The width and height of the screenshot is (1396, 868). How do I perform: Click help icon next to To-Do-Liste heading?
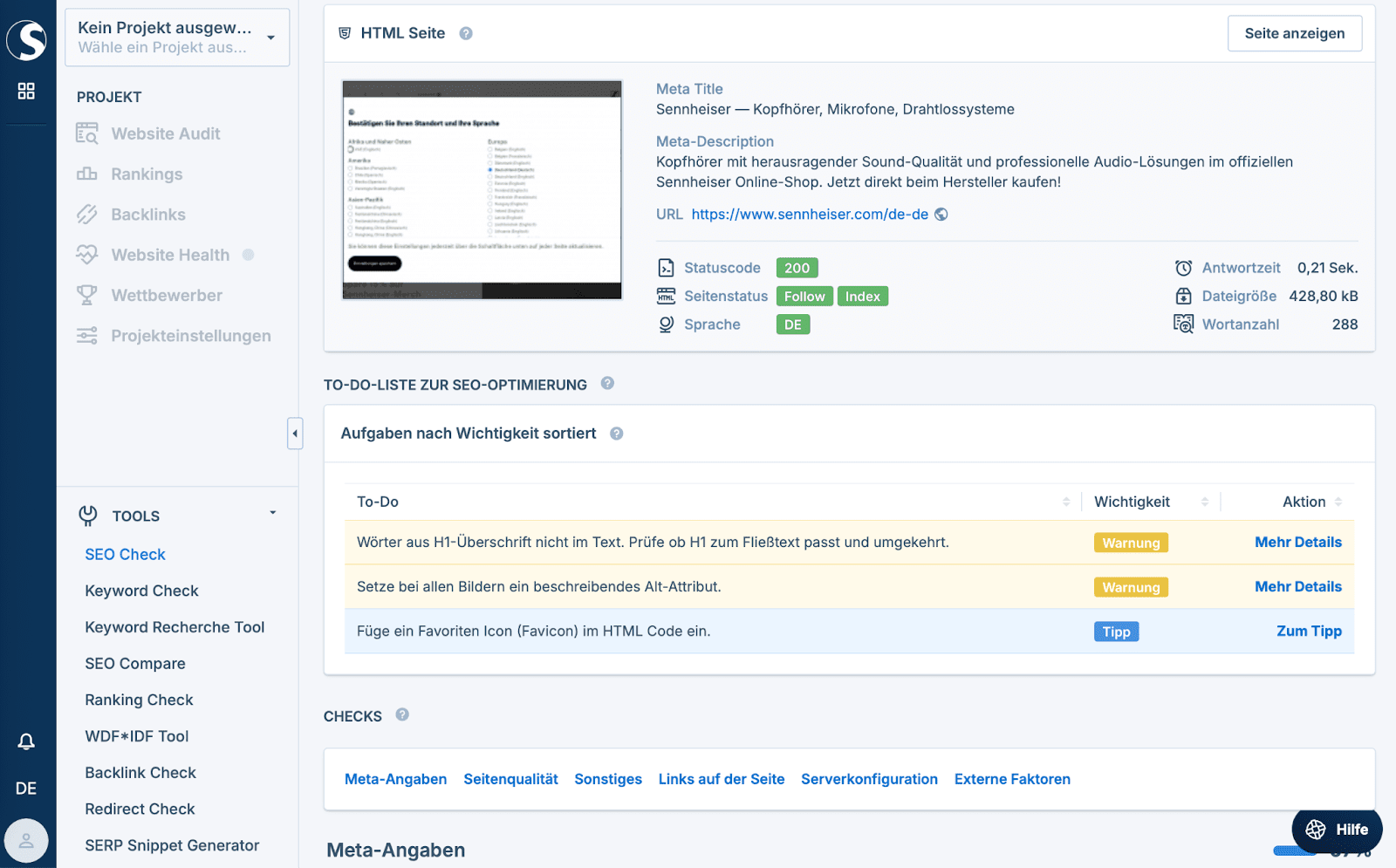(x=607, y=383)
